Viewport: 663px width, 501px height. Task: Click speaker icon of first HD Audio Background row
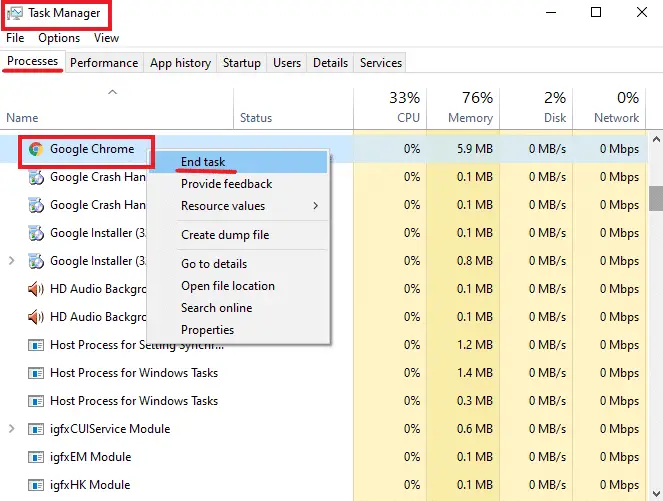point(36,289)
